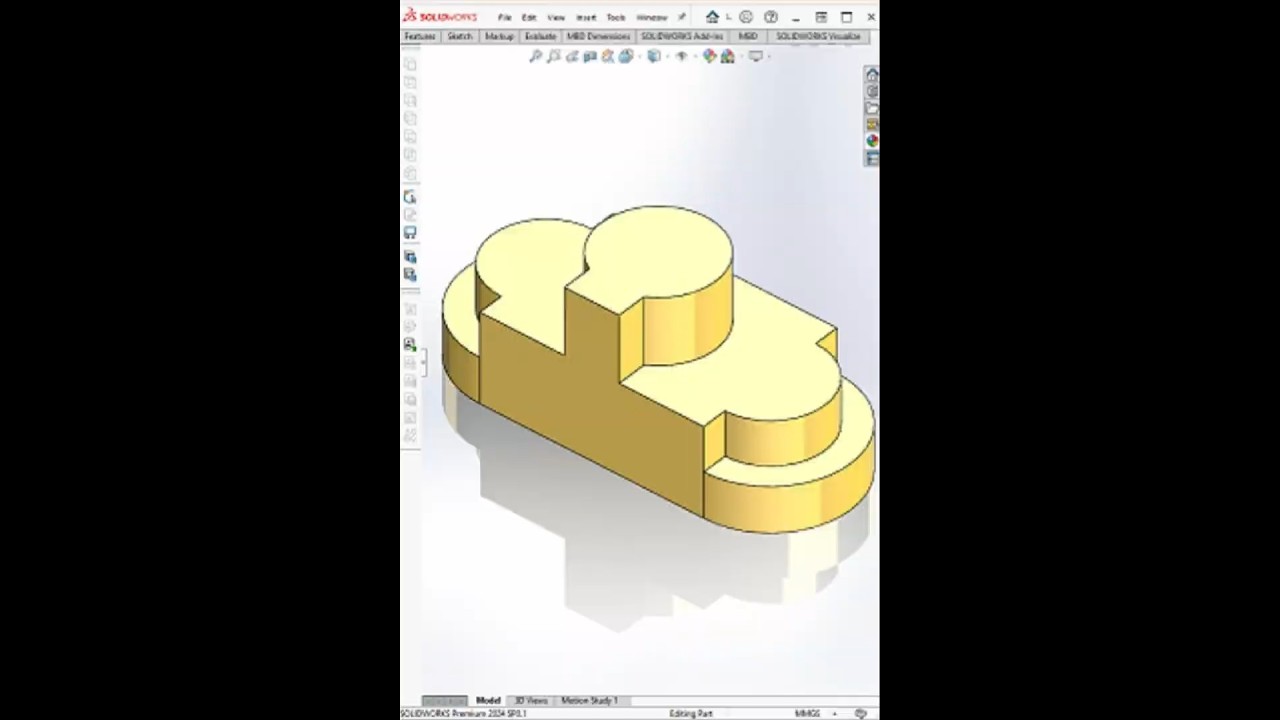1280x720 pixels.
Task: Click Section View icon
Action: pos(589,56)
